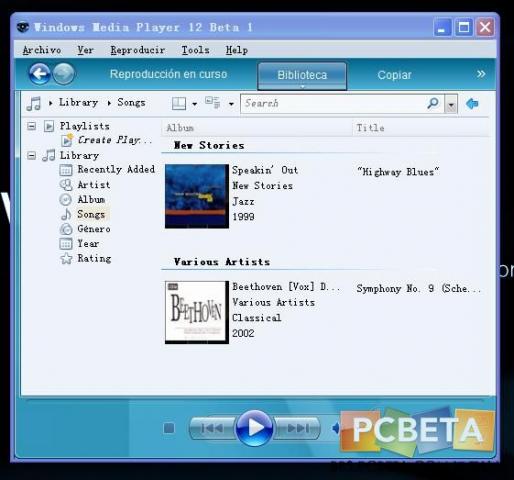Skip to next track
The height and width of the screenshot is (480, 514).
pos(297,428)
